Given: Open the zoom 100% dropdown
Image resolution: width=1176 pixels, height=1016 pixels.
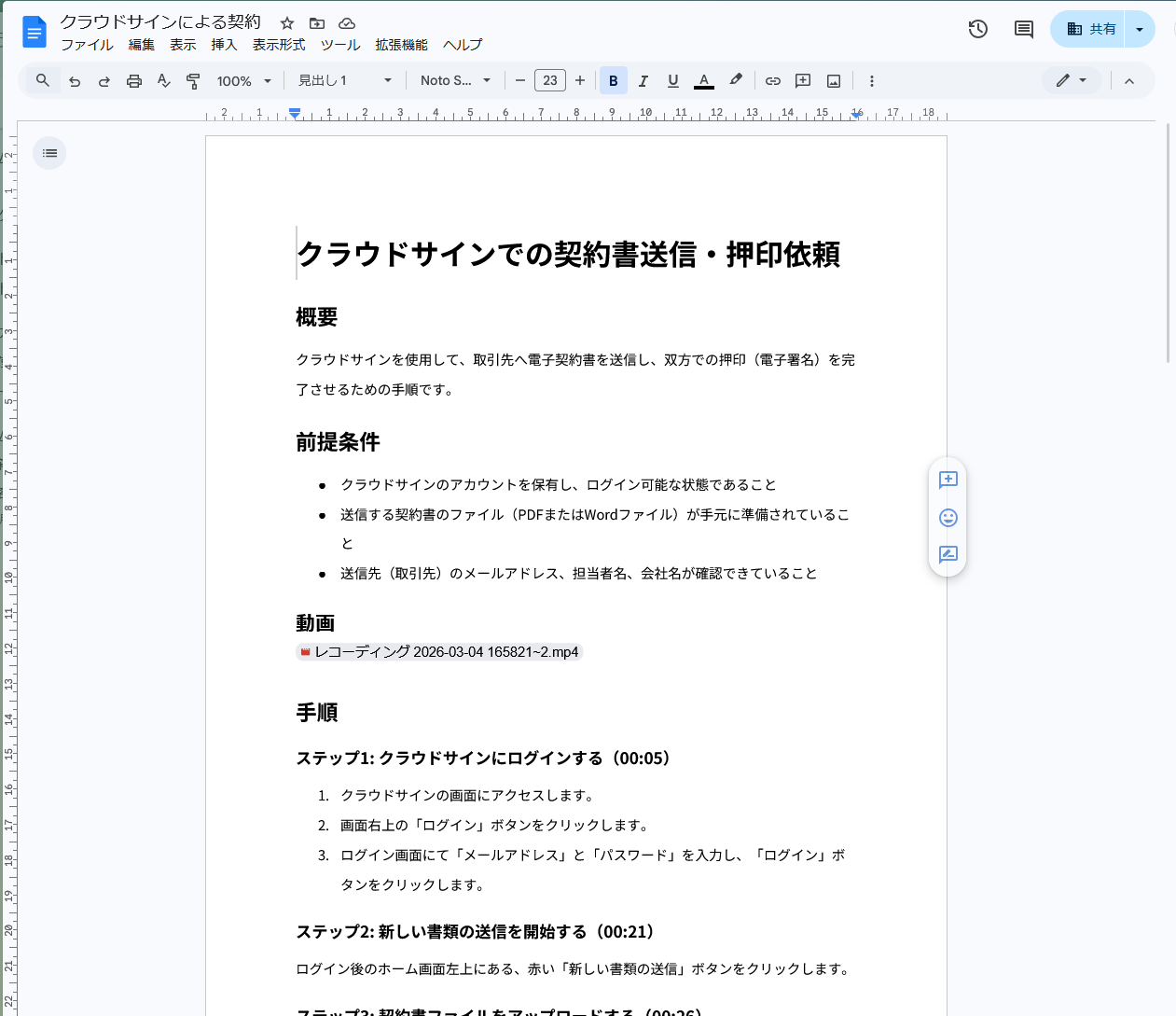Looking at the screenshot, I should pos(244,81).
